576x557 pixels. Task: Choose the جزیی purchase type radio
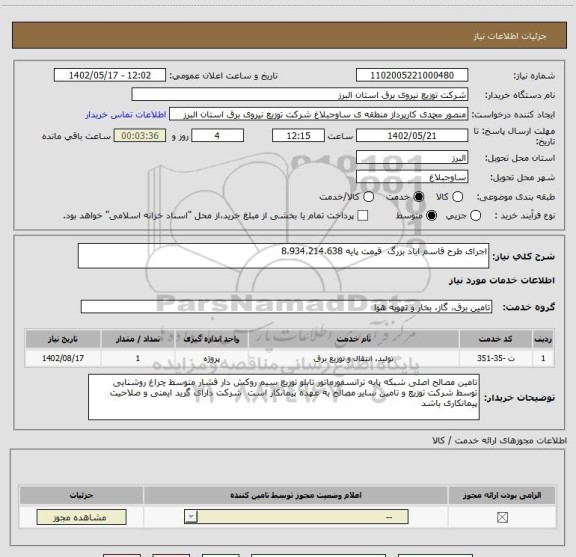coord(475,216)
